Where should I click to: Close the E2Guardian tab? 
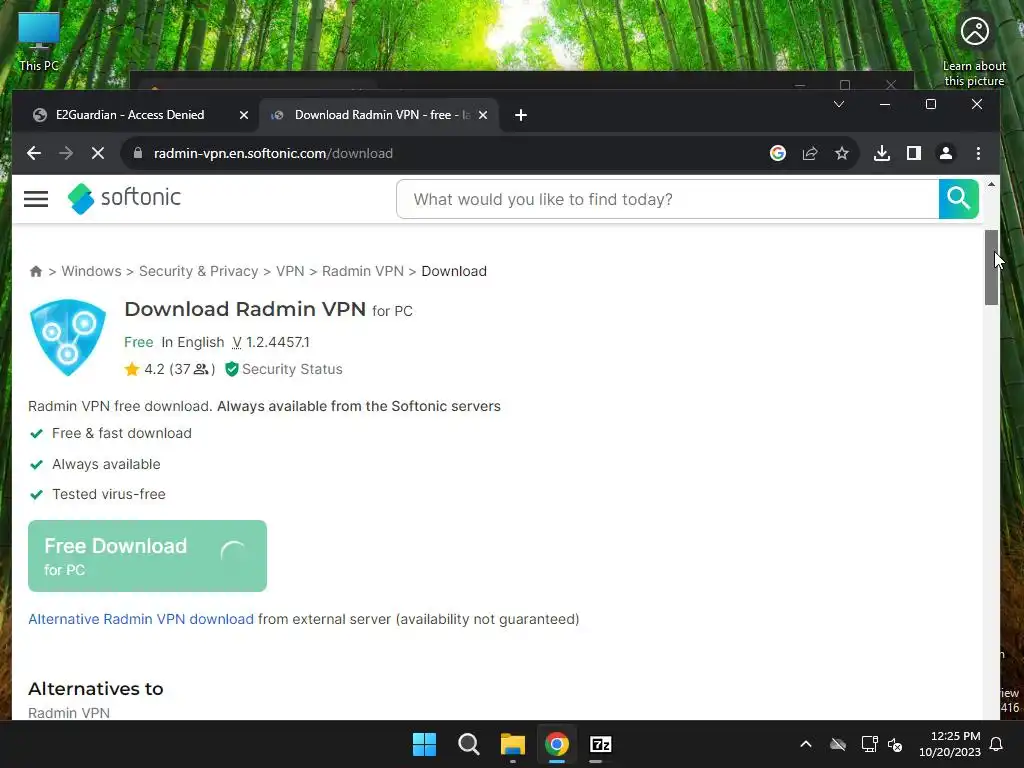click(x=244, y=115)
